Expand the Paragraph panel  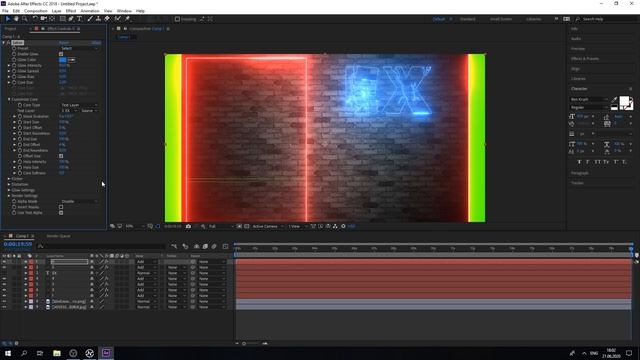click(580, 173)
